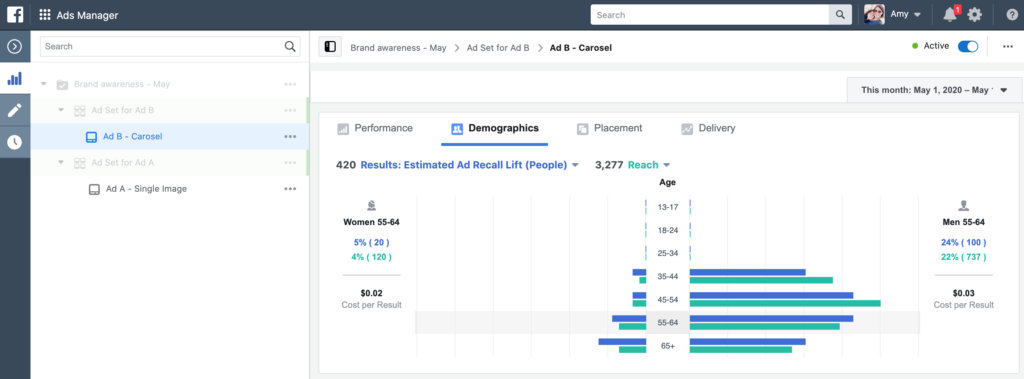The width and height of the screenshot is (1024, 379).
Task: Open the This month date range dropdown
Action: coord(935,90)
